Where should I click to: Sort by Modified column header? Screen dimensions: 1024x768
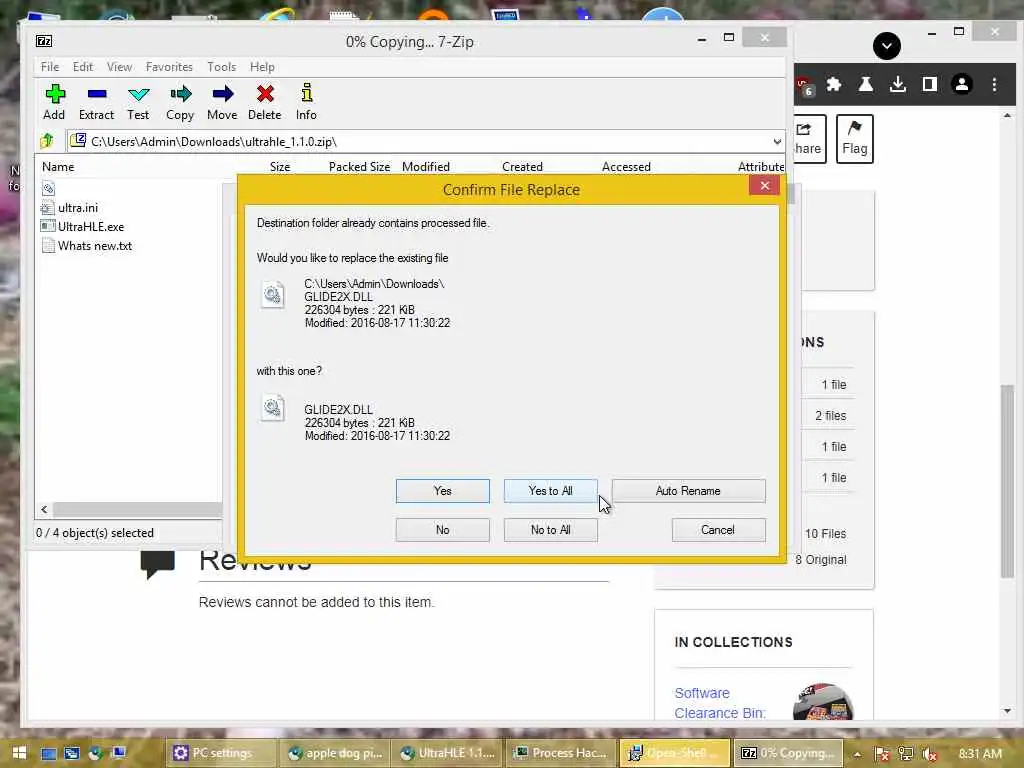[x=426, y=167]
